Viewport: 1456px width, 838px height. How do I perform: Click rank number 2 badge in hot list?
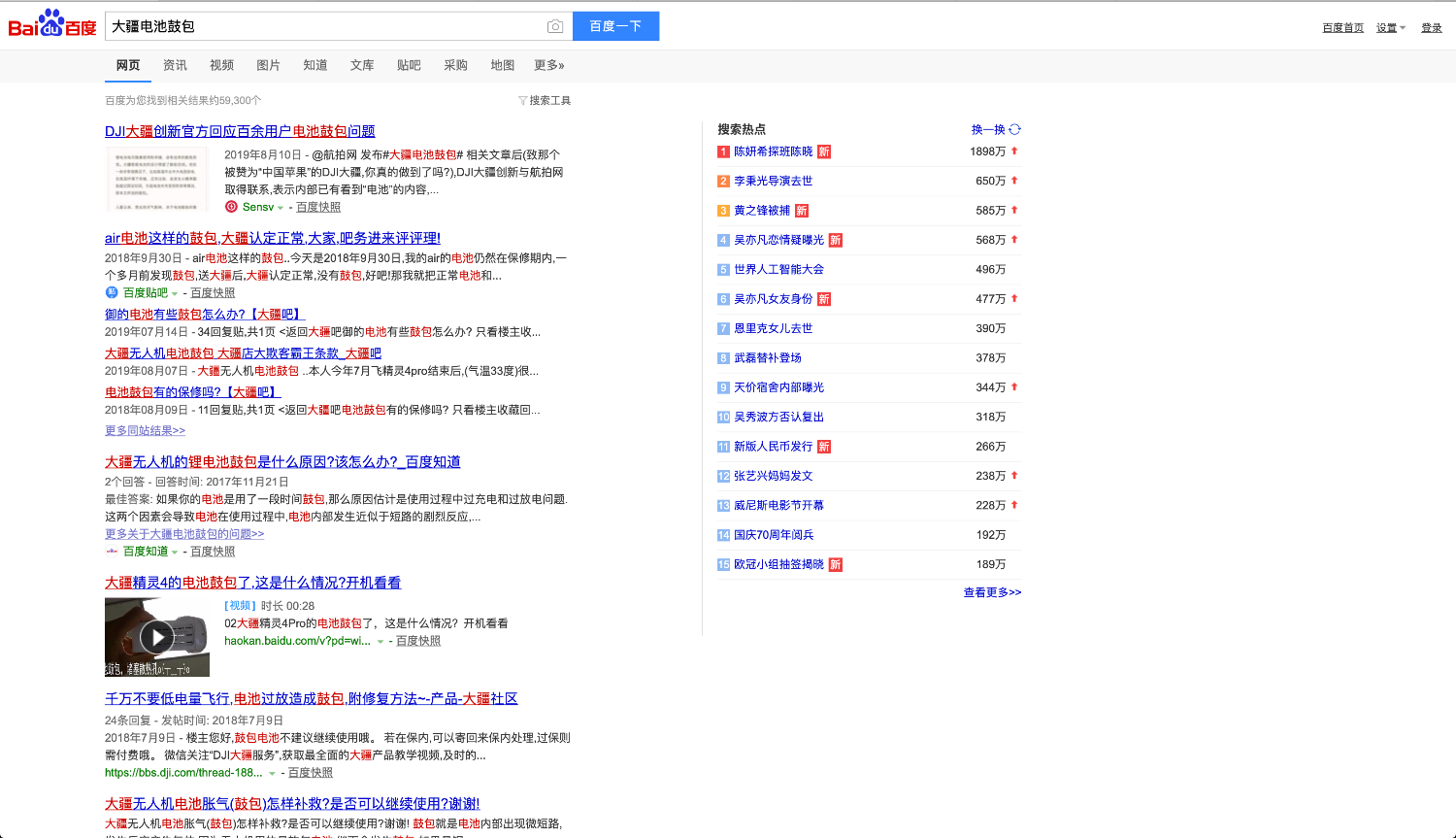pyautogui.click(x=723, y=181)
